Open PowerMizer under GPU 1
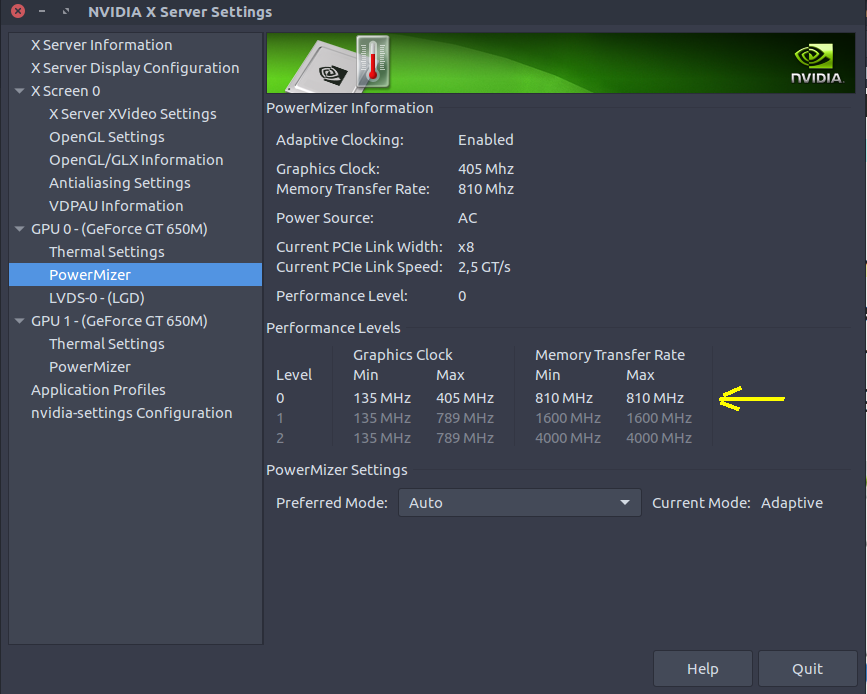Viewport: 867px width, 694px height. (90, 367)
